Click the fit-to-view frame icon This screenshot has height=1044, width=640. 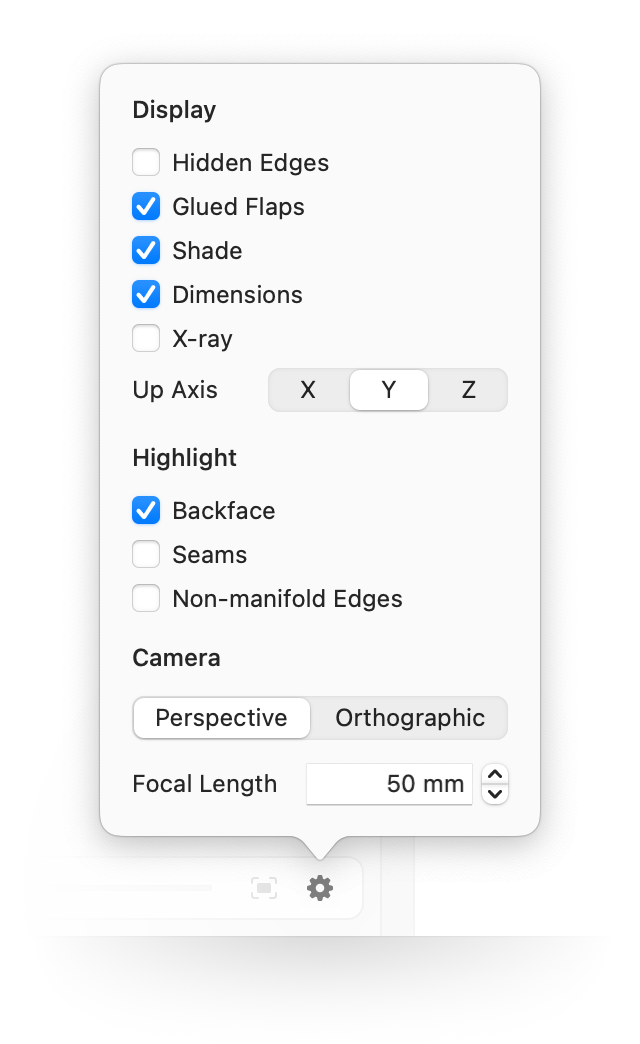(264, 887)
